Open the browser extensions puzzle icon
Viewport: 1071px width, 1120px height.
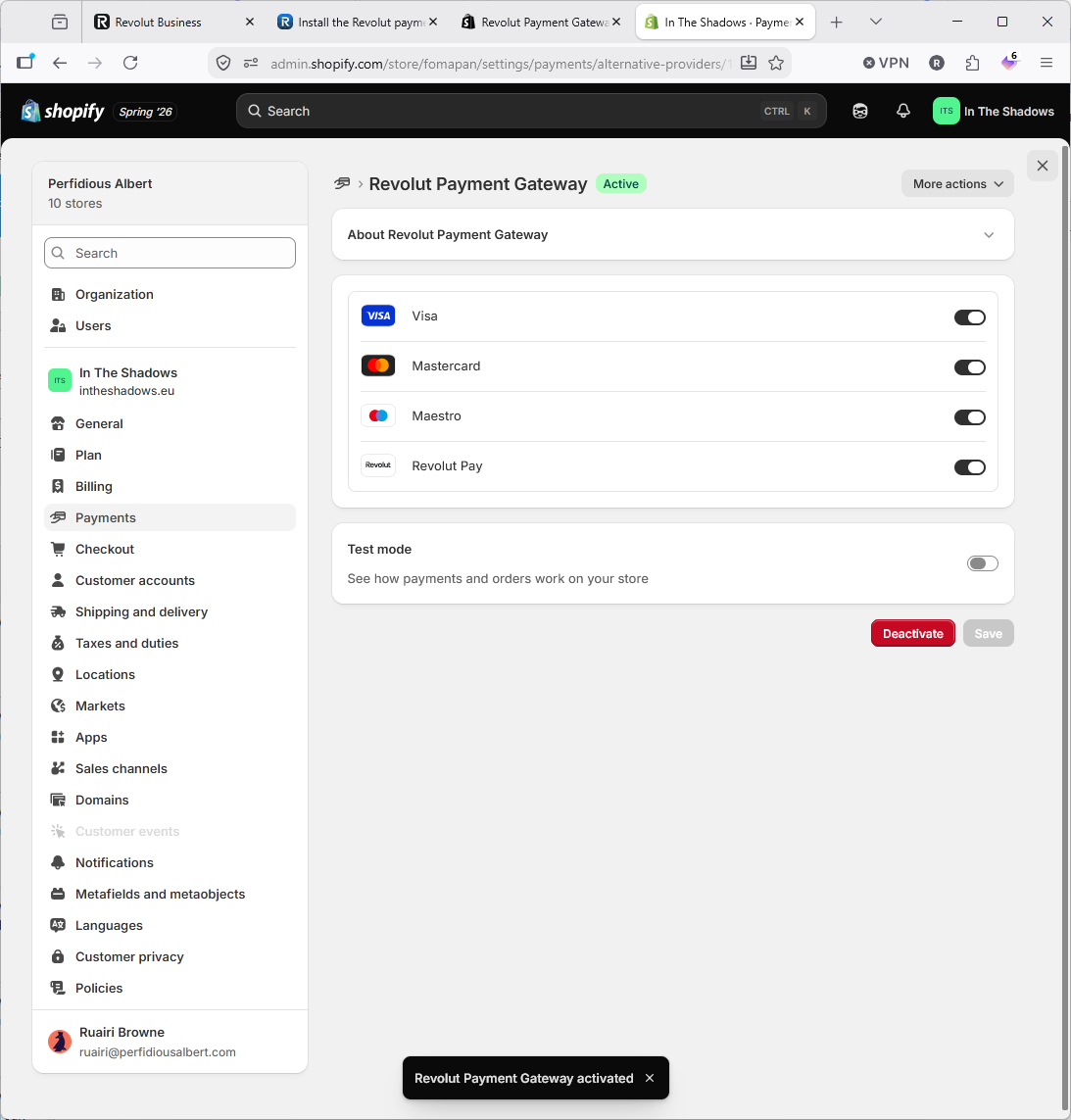coord(972,63)
